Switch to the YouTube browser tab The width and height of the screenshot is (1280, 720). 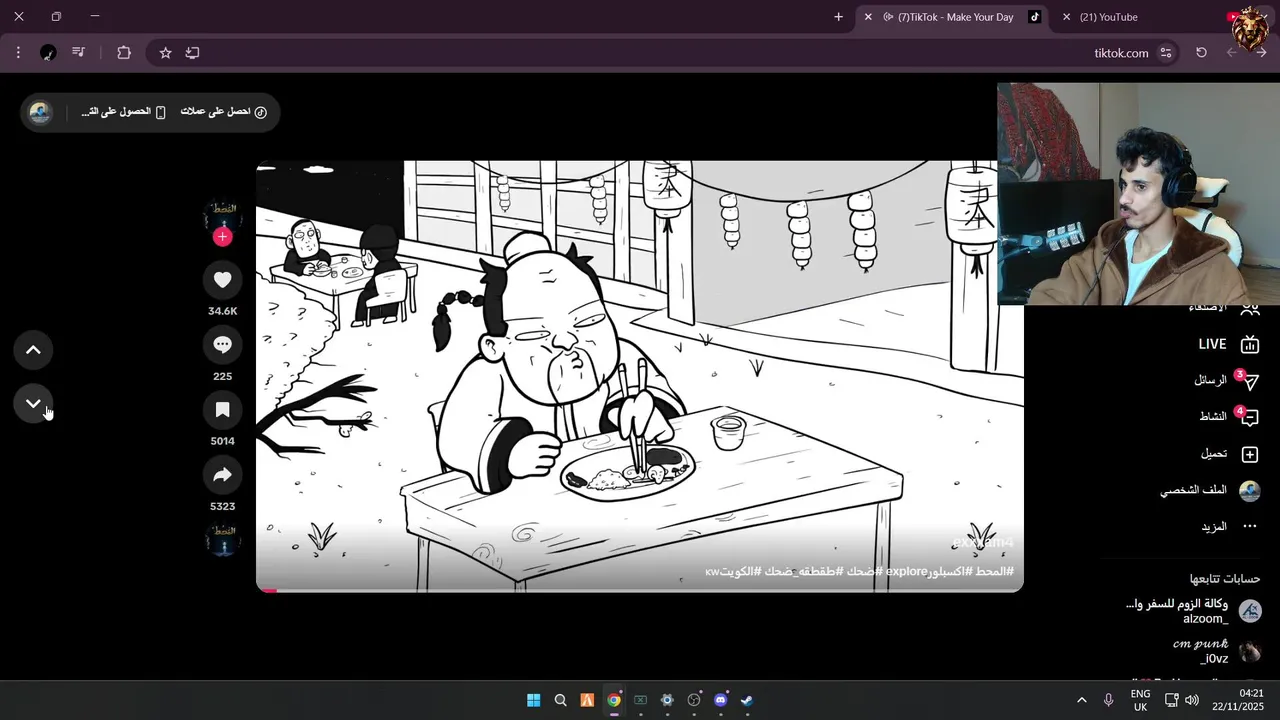pos(1108,17)
